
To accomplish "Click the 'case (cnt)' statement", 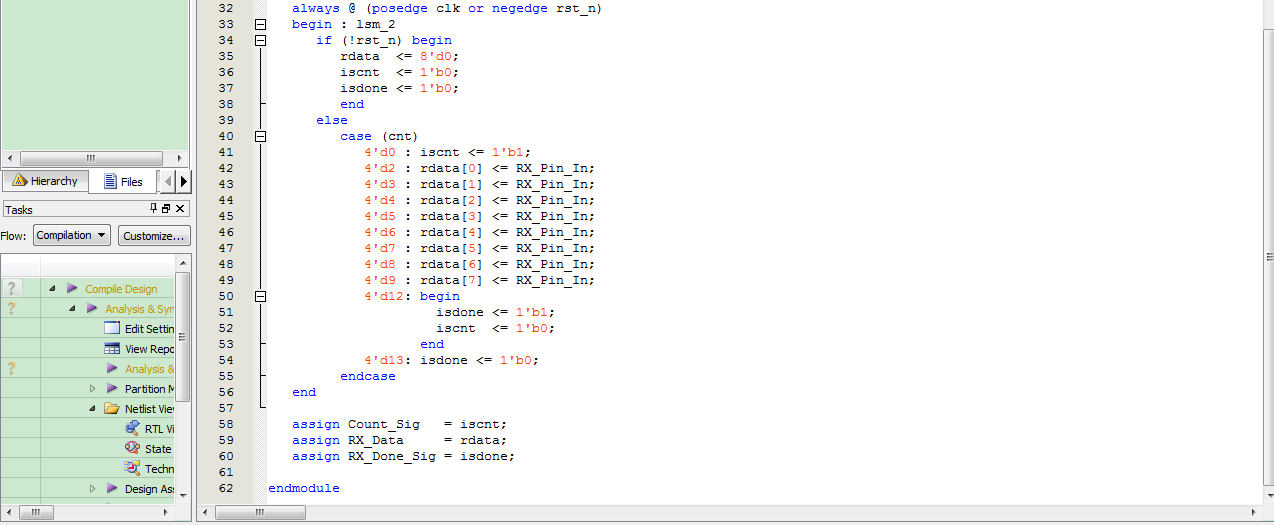I will [x=379, y=136].
